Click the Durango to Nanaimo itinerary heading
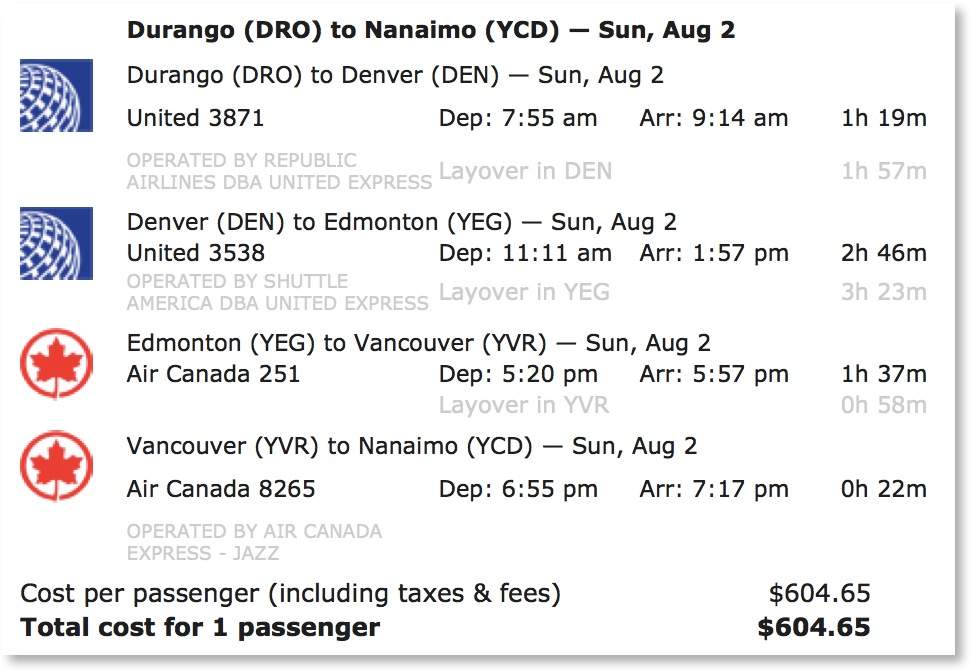The width and height of the screenshot is (973, 672). [x=431, y=30]
